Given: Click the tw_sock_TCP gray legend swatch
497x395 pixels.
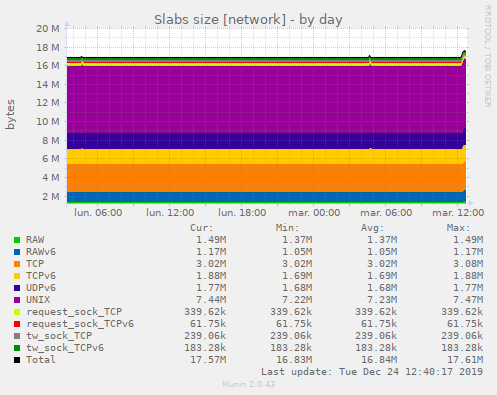Looking at the screenshot, I should pyautogui.click(x=17, y=336).
